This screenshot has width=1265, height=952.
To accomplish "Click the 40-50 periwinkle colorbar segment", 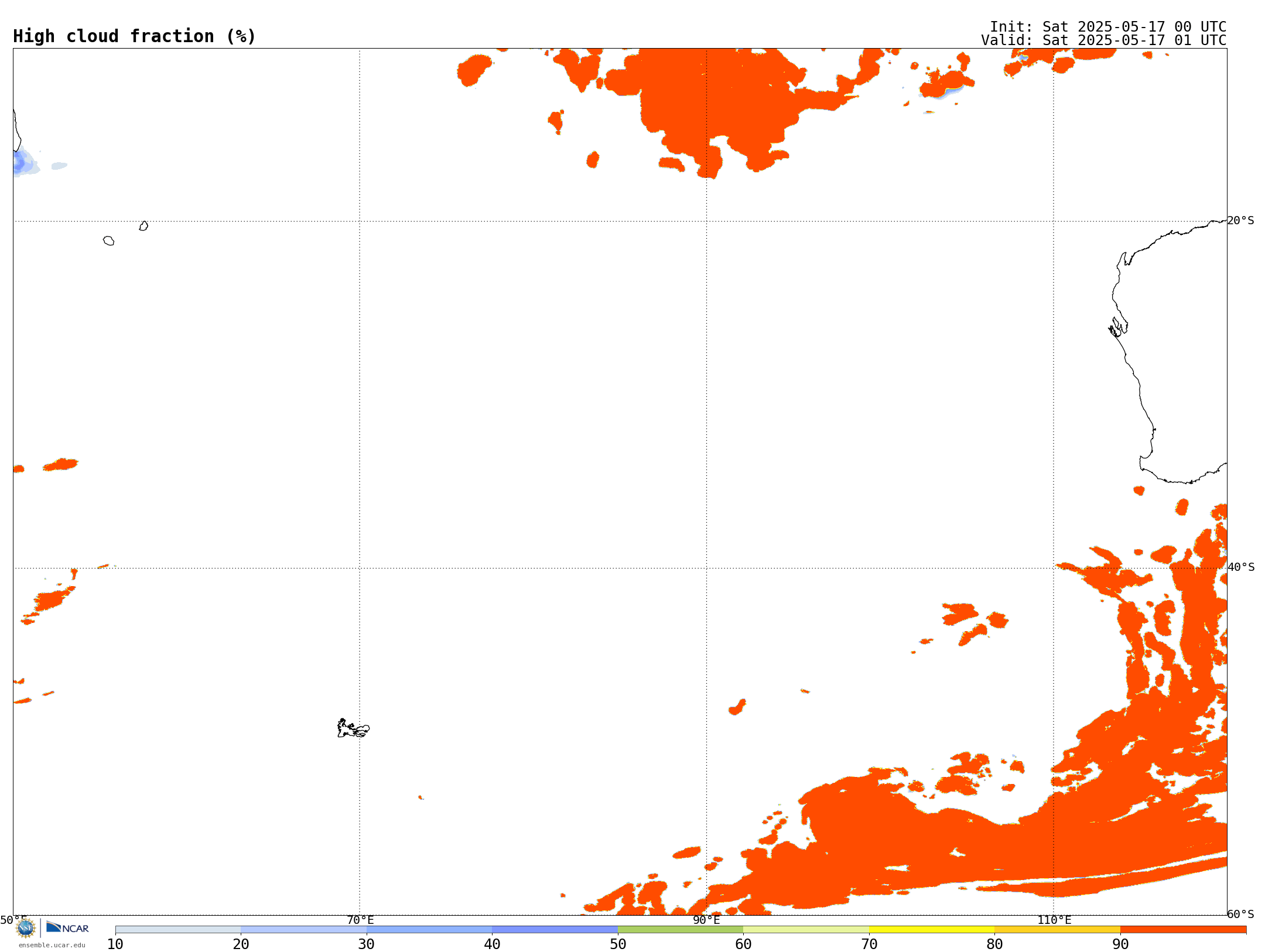I will click(x=555, y=930).
